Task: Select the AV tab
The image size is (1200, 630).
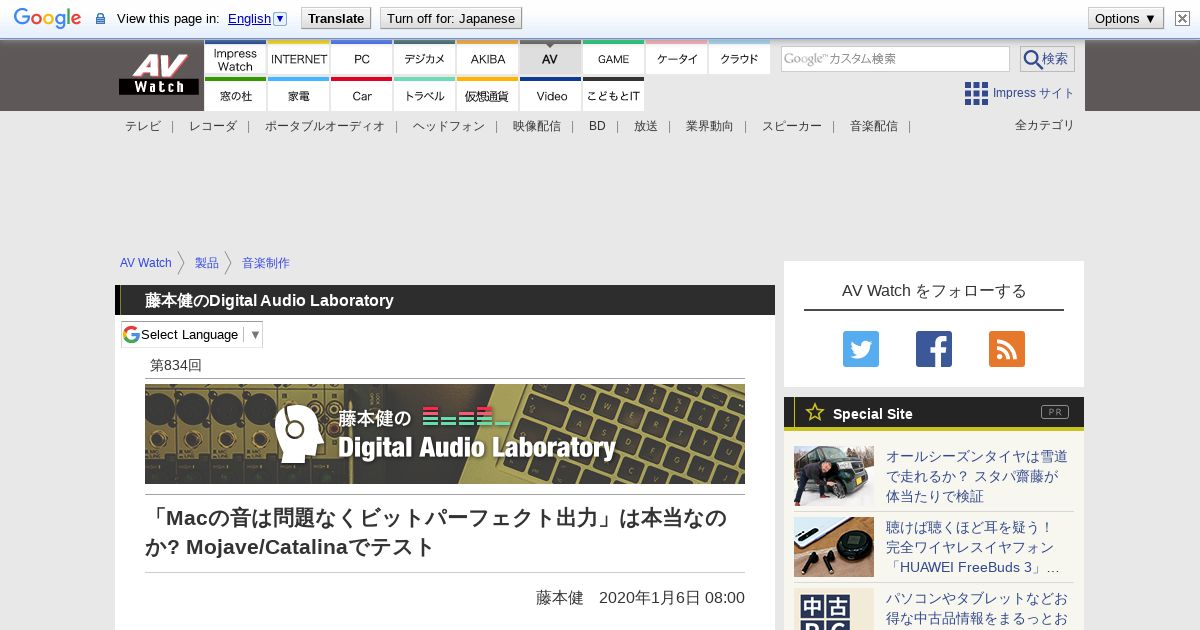Action: [x=550, y=59]
